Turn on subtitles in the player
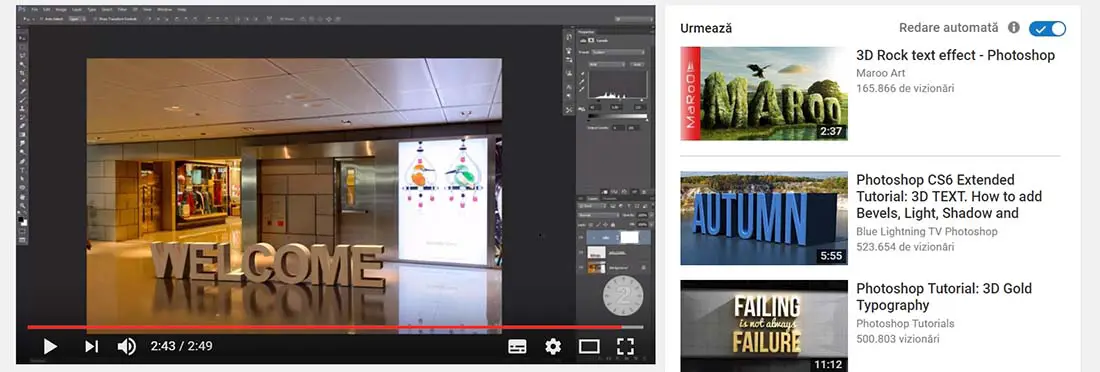The width and height of the screenshot is (1100, 372). (x=518, y=346)
